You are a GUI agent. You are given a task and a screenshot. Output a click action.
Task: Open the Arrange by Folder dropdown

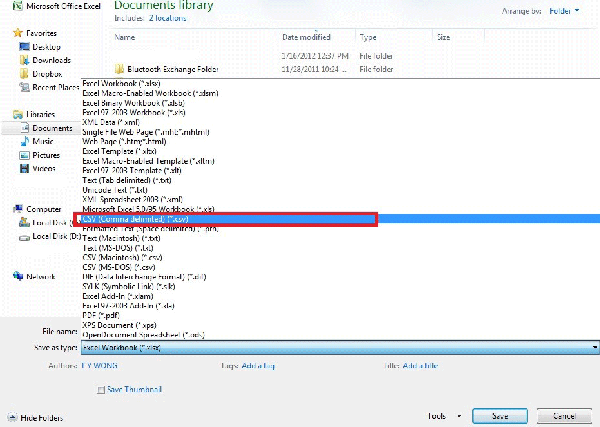click(x=564, y=11)
